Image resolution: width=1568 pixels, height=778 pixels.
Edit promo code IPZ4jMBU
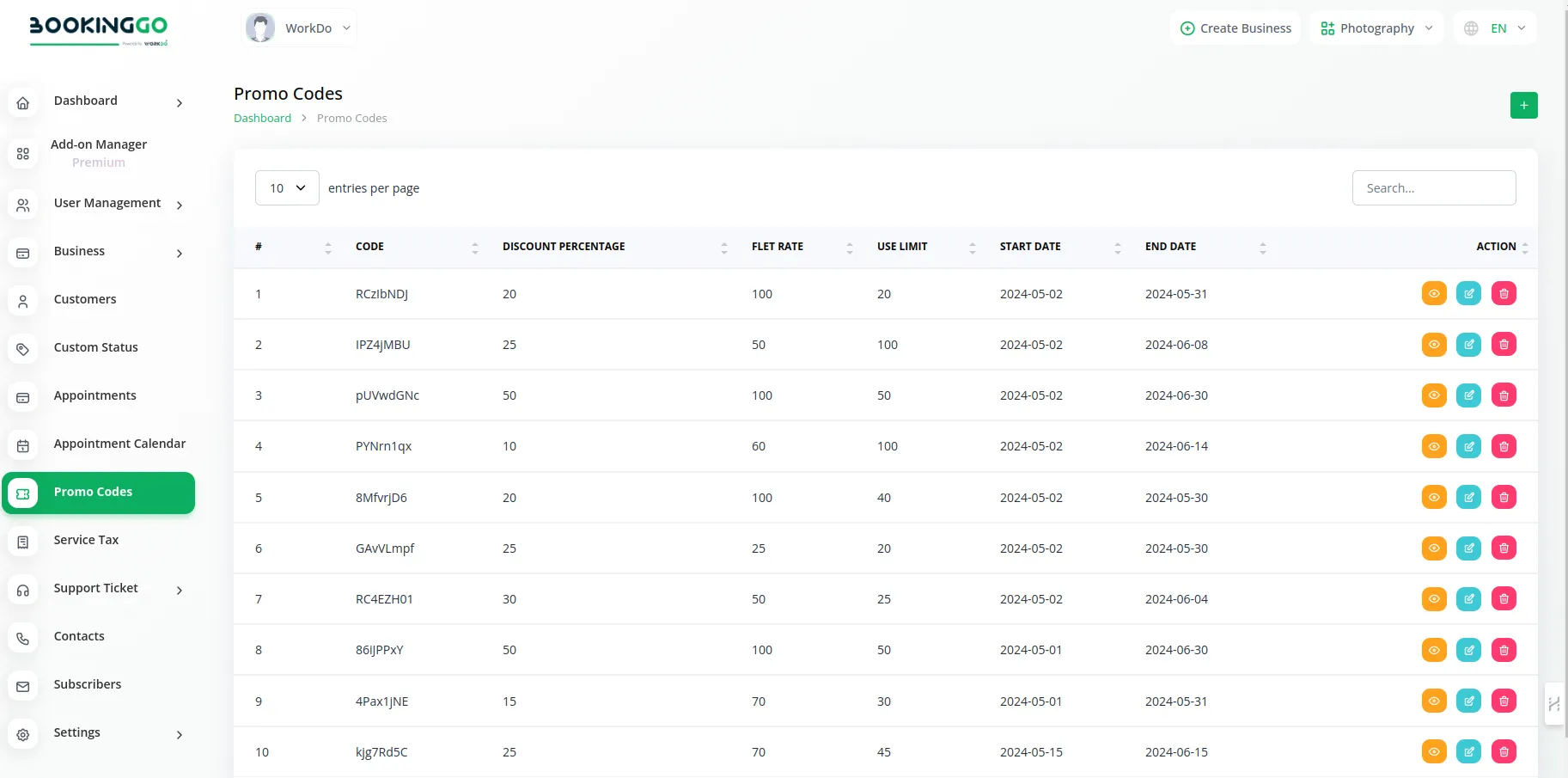[x=1468, y=345]
